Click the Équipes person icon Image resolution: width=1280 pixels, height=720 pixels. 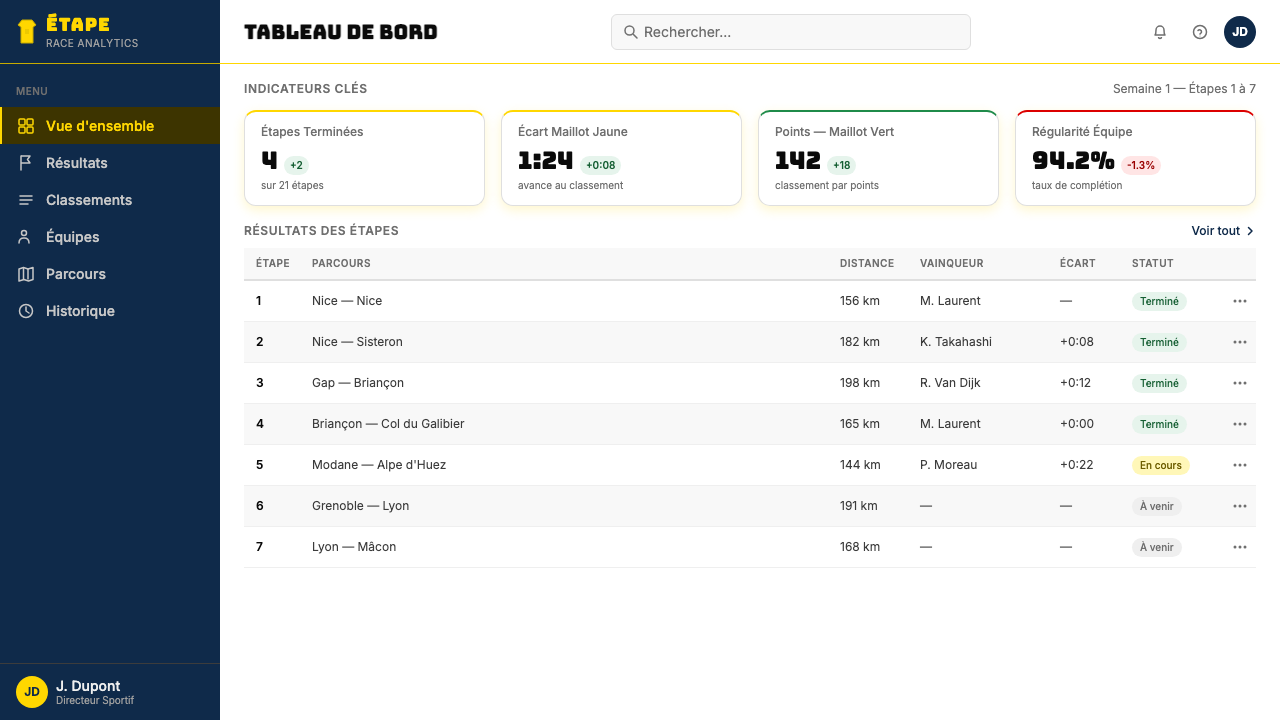point(26,237)
